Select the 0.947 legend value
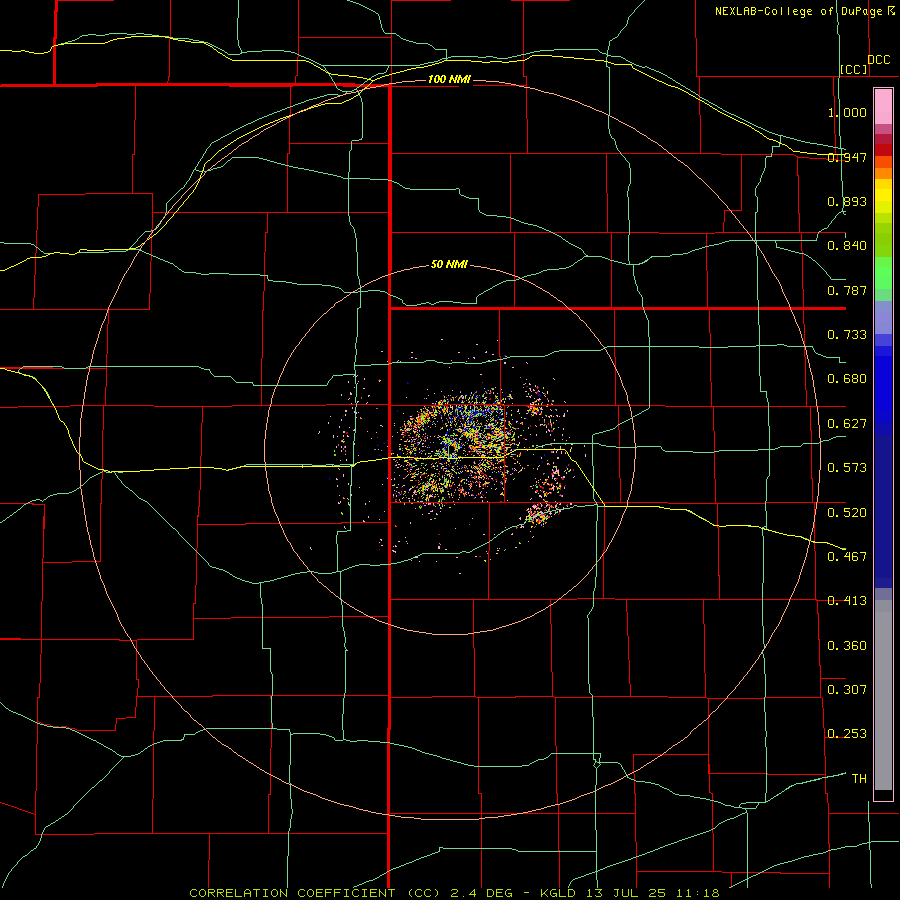 pyautogui.click(x=847, y=157)
